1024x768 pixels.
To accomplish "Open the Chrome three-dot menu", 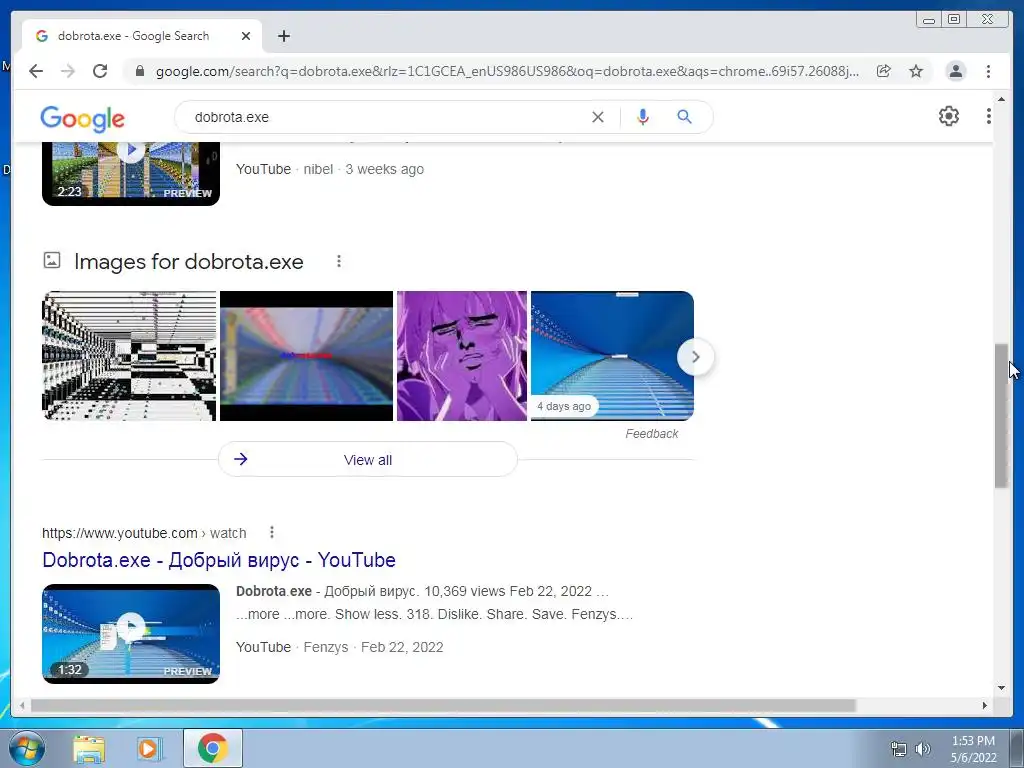I will [x=988, y=71].
